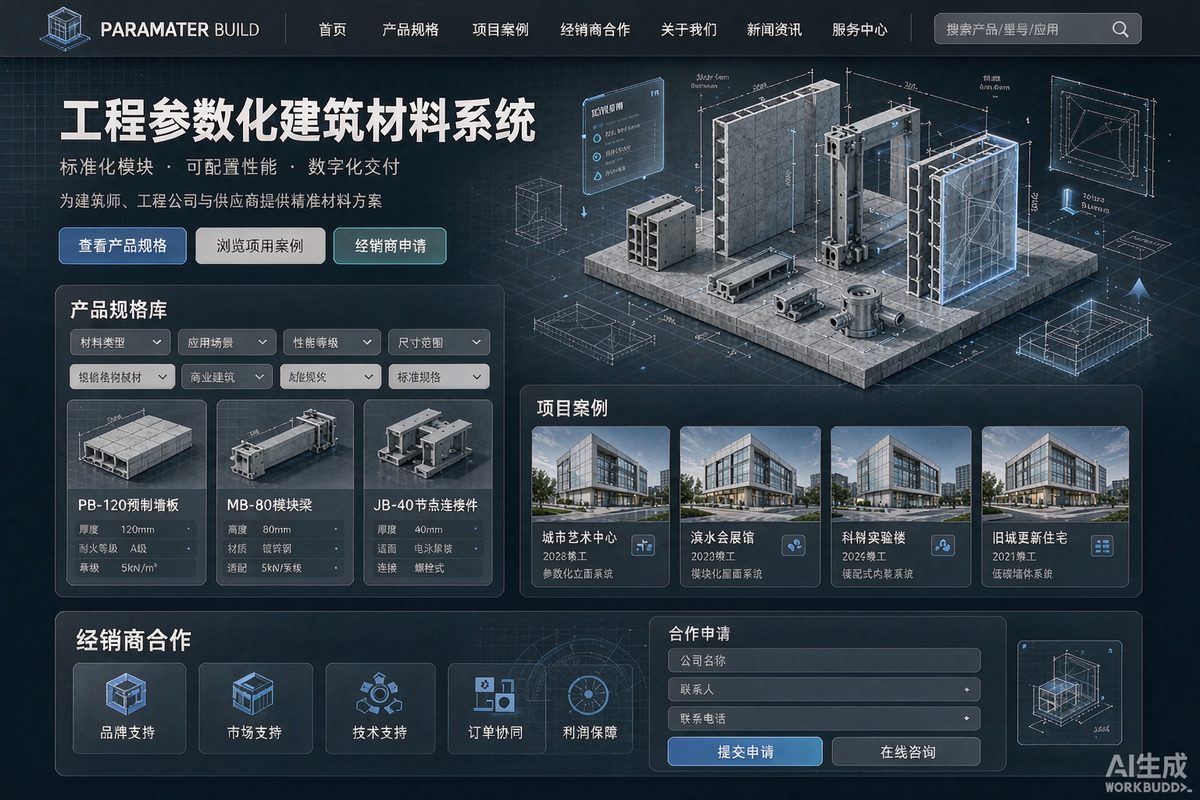This screenshot has width=1200, height=800.
Task: Open the wireframe cube preview beside 合作申请
Action: point(1069,692)
